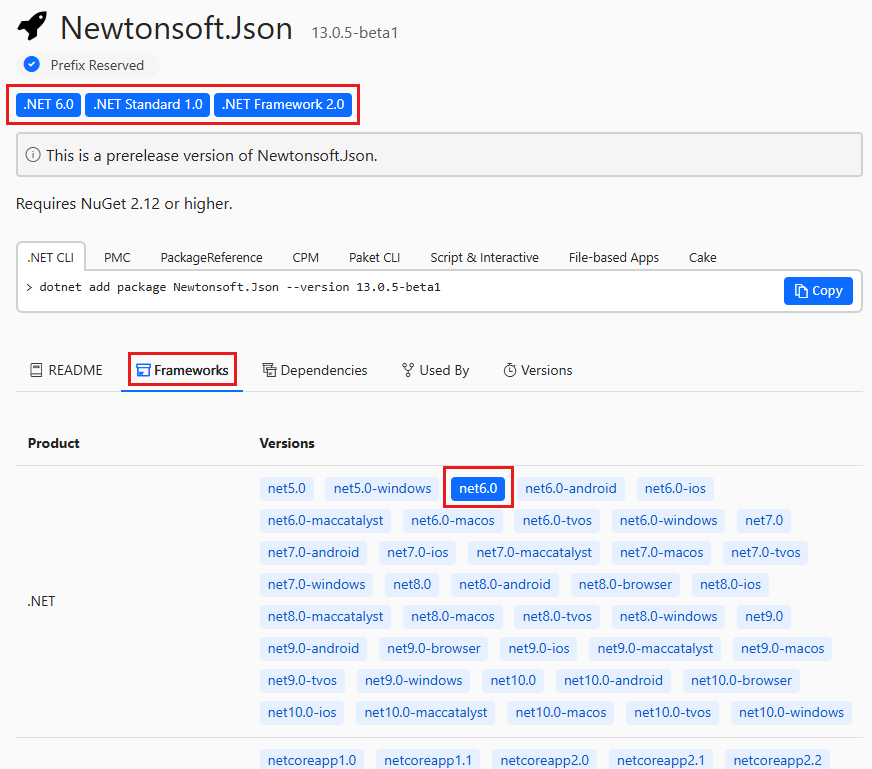The width and height of the screenshot is (872, 769).
Task: Click the net8.0-browser framework tag
Action: (x=625, y=584)
